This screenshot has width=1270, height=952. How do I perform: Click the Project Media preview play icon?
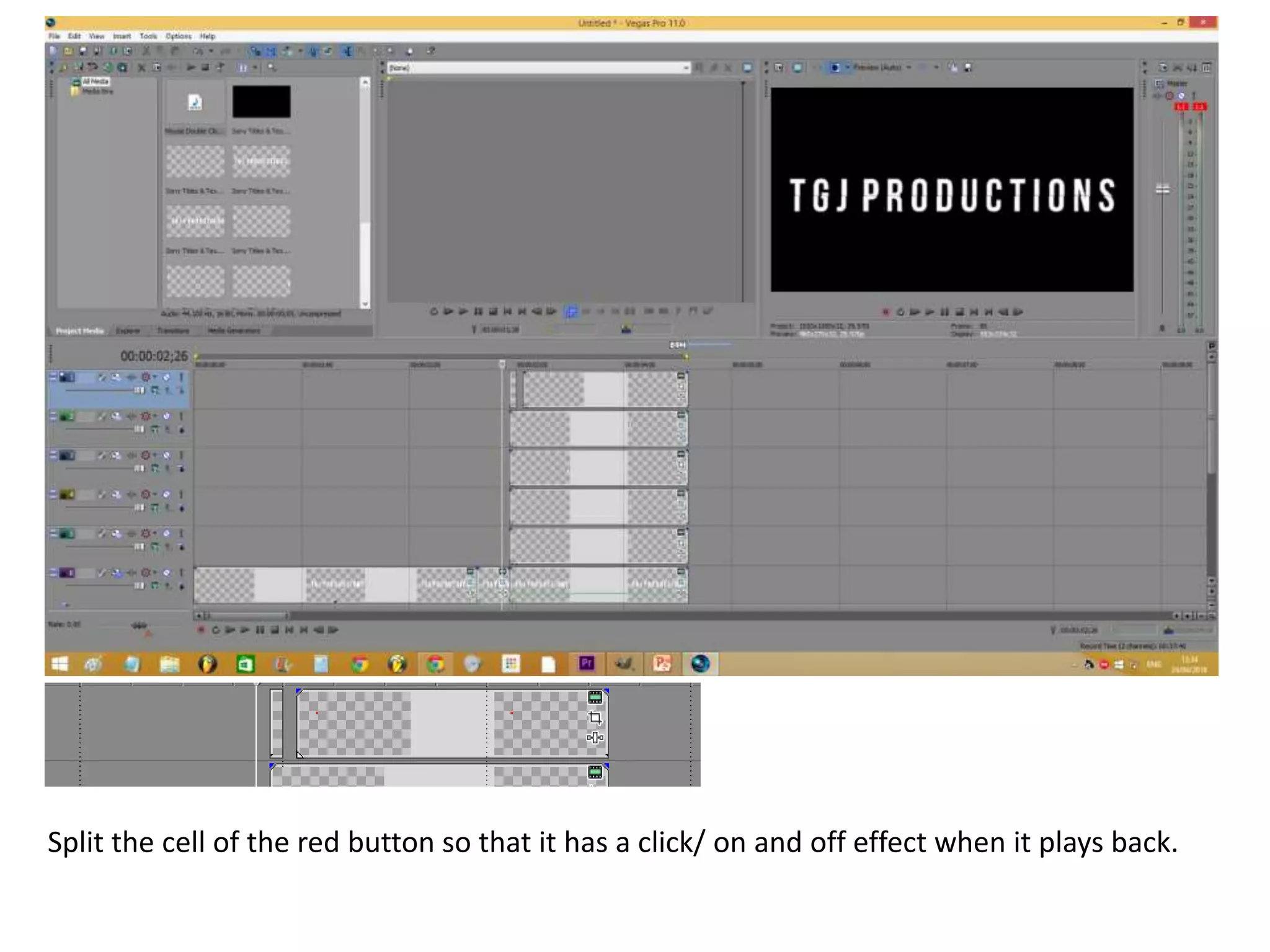click(x=191, y=67)
